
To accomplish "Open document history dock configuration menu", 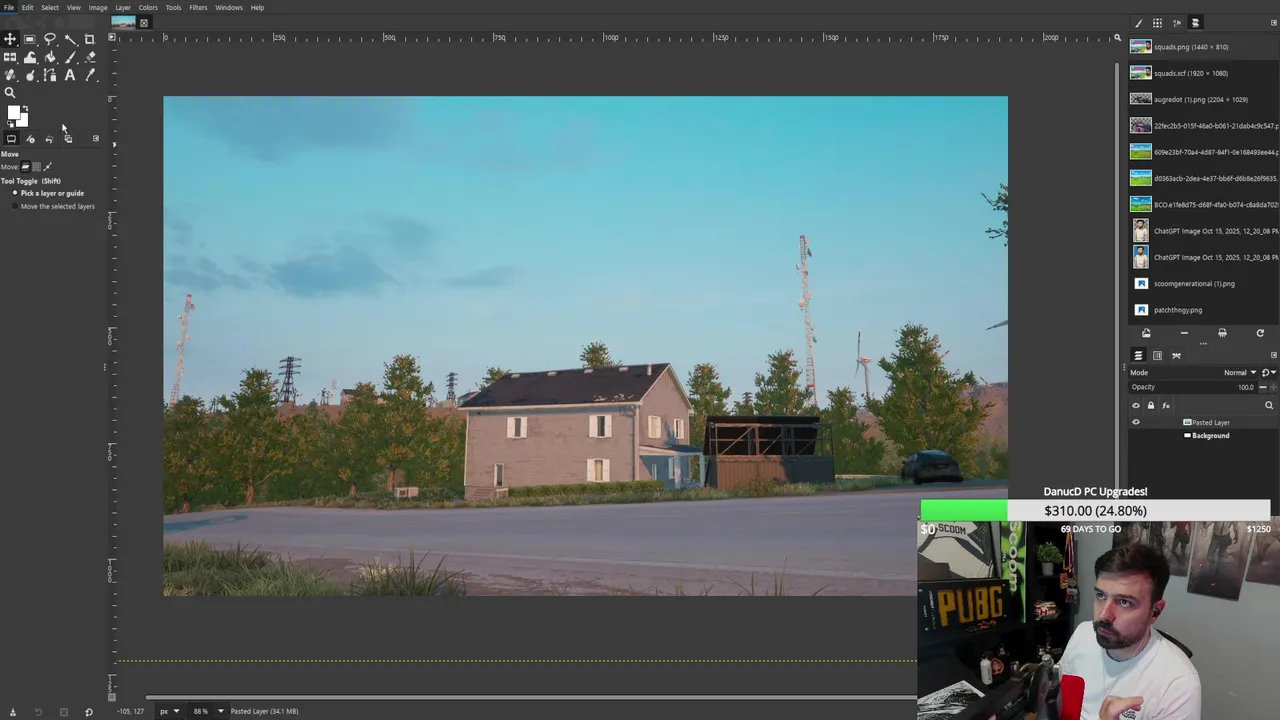I will coord(1274,23).
